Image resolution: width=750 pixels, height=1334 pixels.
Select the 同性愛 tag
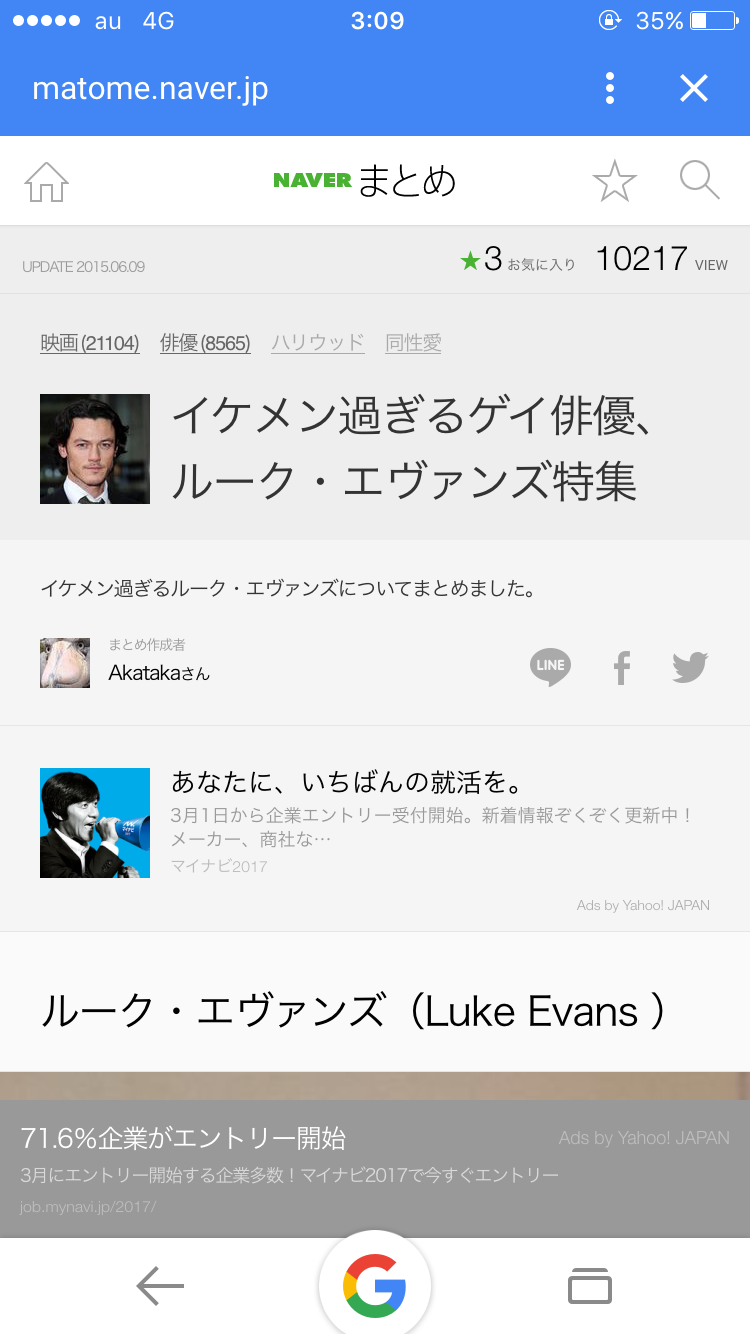413,343
